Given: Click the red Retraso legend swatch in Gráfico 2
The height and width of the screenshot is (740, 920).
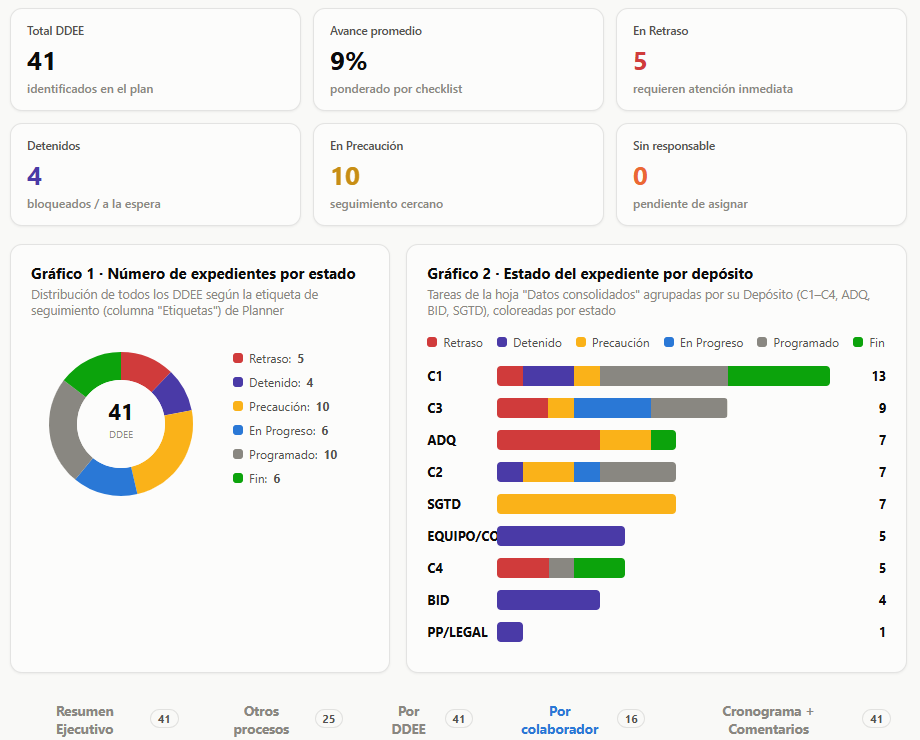Looking at the screenshot, I should coord(432,342).
